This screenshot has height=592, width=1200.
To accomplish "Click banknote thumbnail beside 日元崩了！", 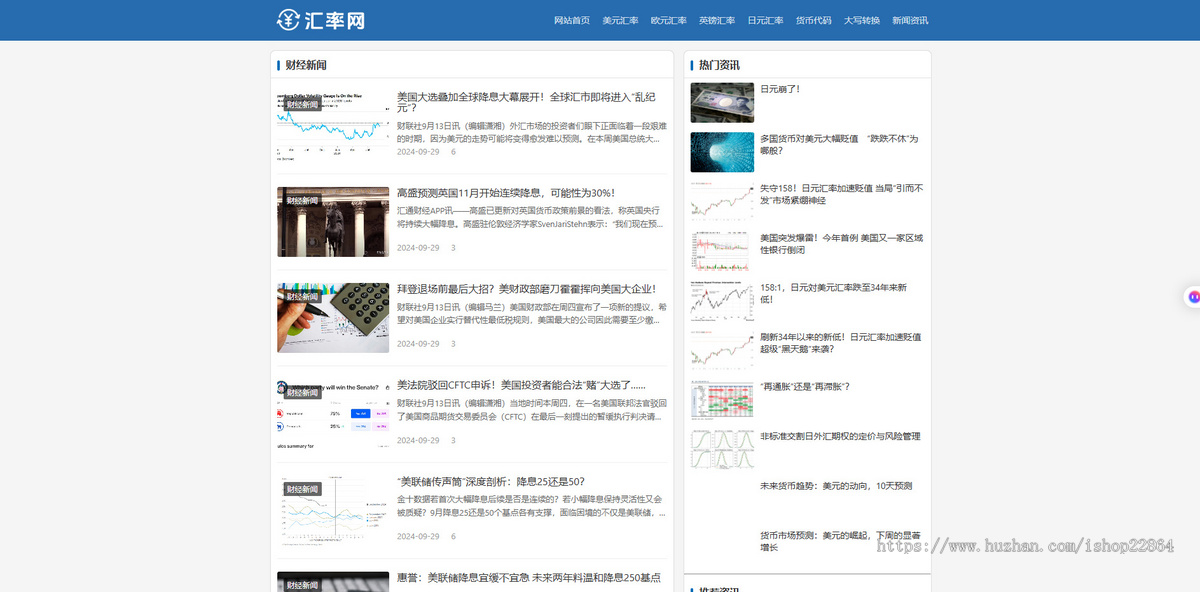I will pyautogui.click(x=722, y=102).
